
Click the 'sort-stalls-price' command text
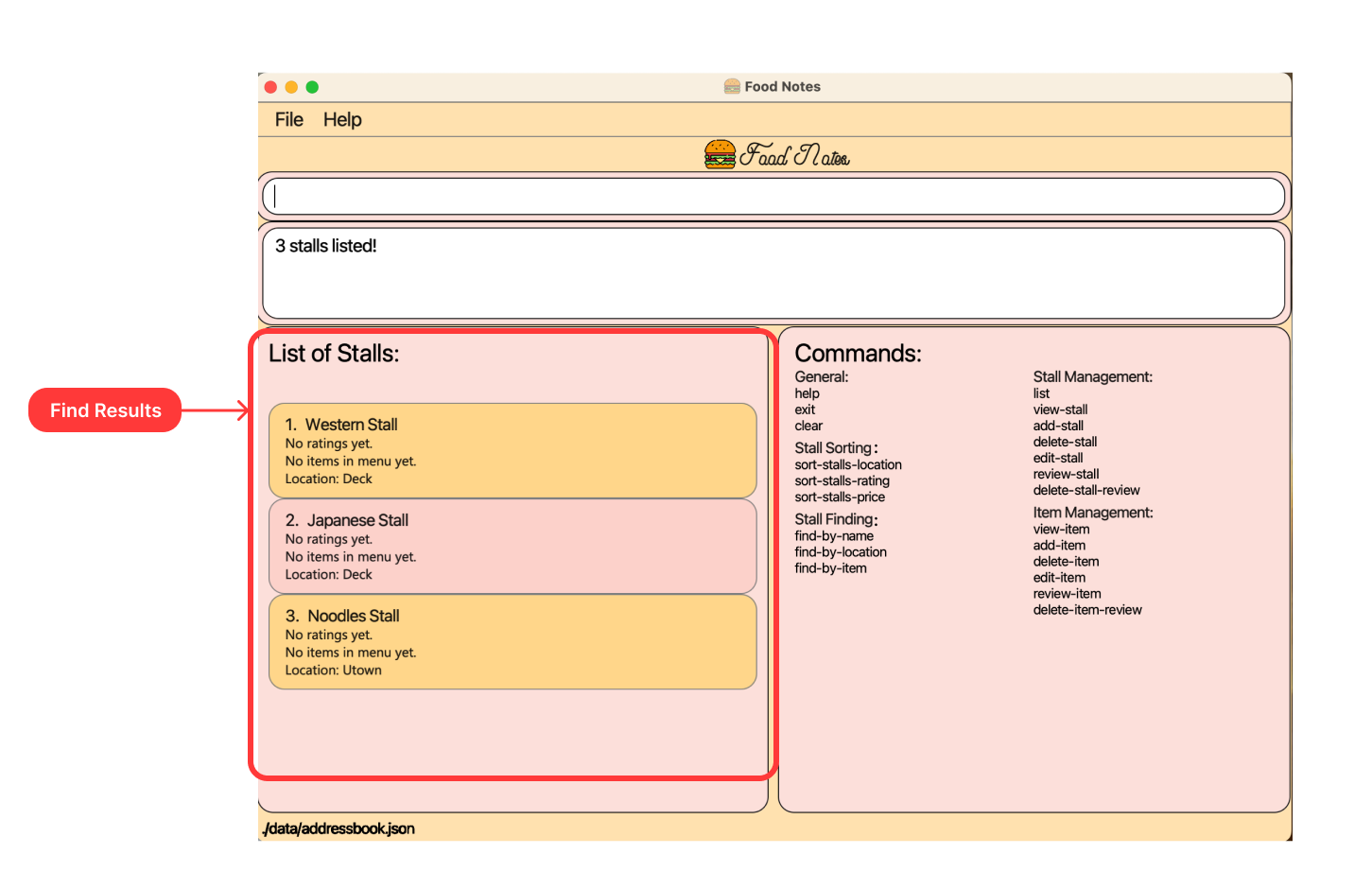(840, 497)
